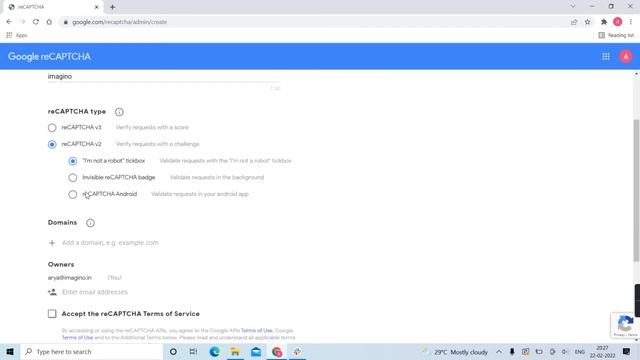Open Cortana circle icon
This screenshot has height=360, width=640.
173,351
